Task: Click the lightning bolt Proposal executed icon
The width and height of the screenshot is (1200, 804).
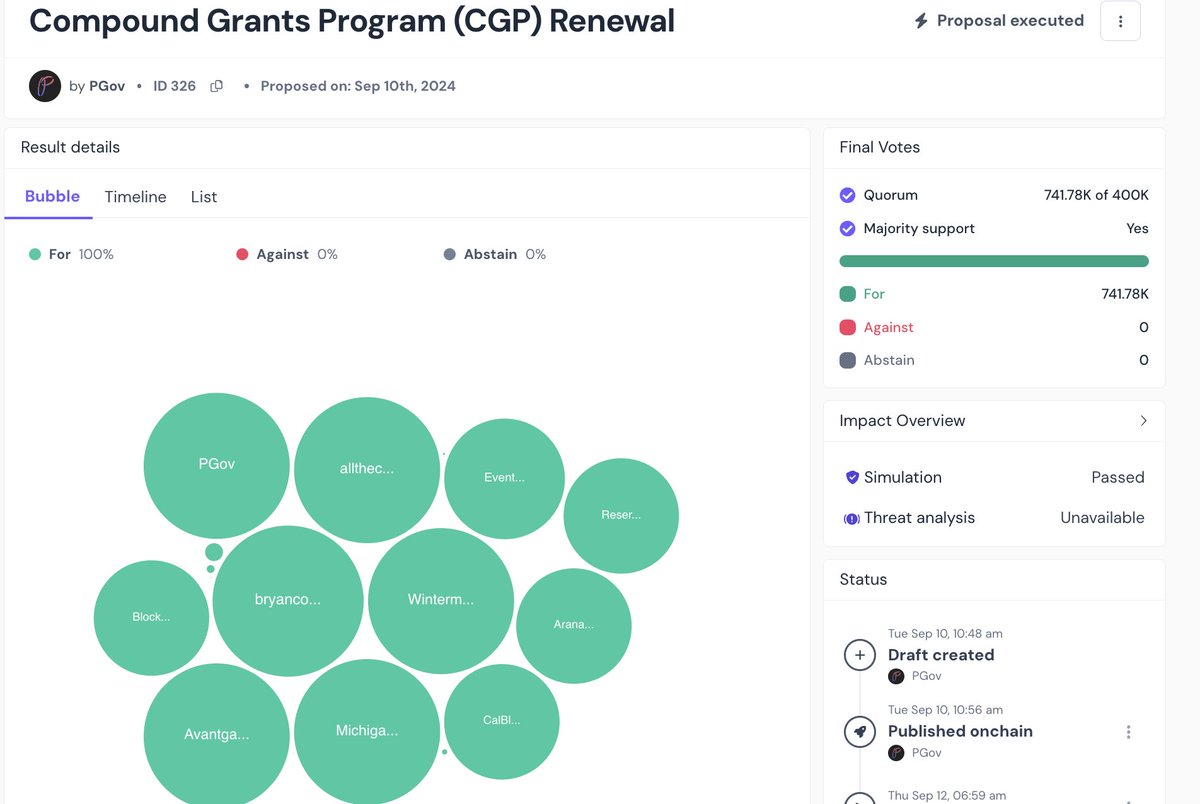Action: click(921, 21)
